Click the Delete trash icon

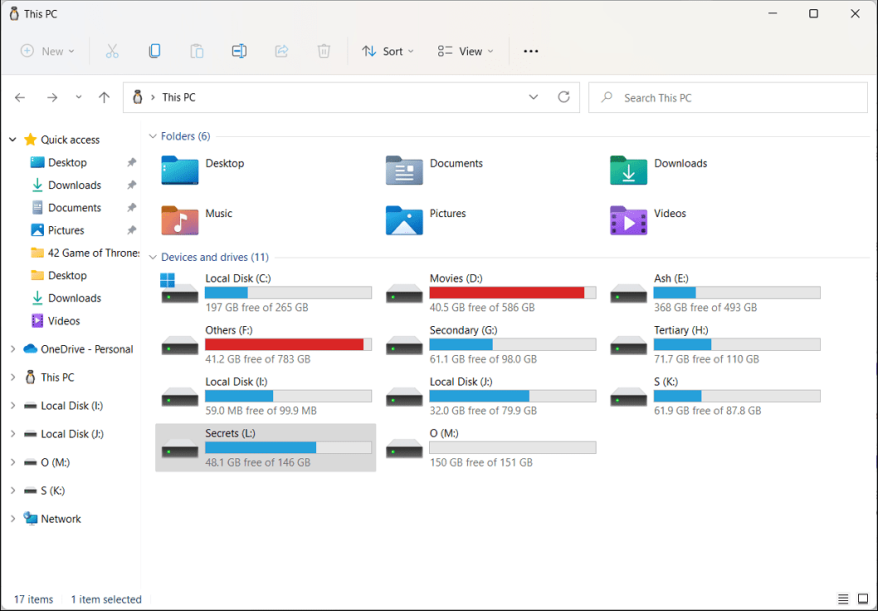(324, 51)
